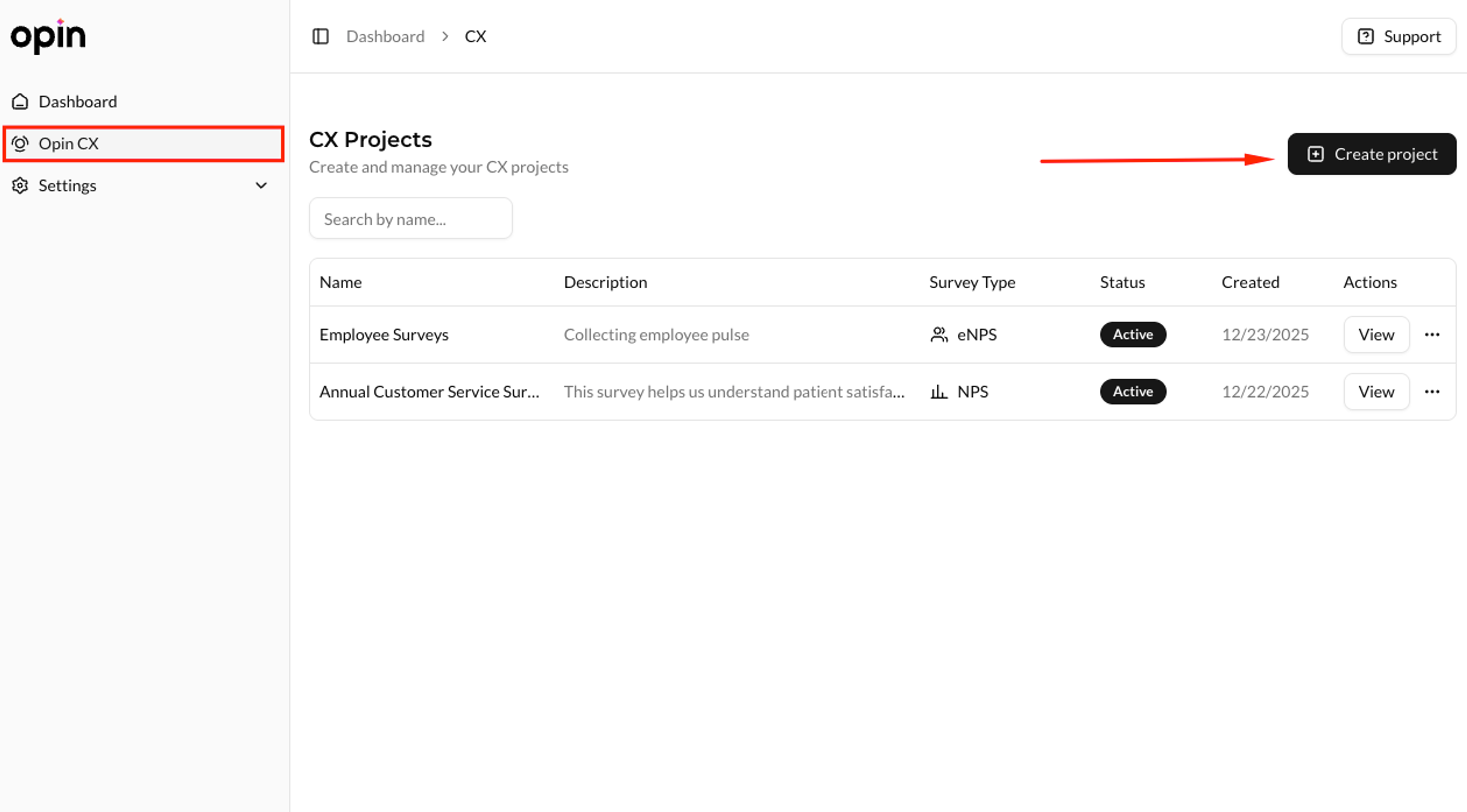Click the Settings gear icon
This screenshot has width=1467, height=812.
20,186
